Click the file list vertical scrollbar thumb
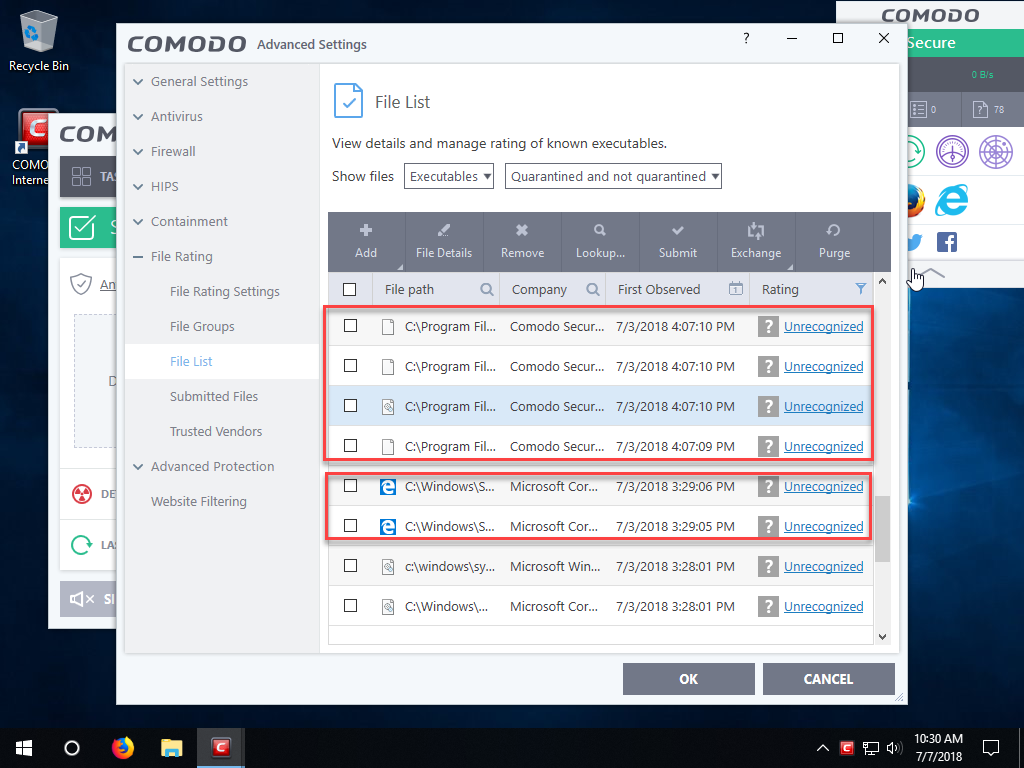The image size is (1024, 768). [882, 529]
